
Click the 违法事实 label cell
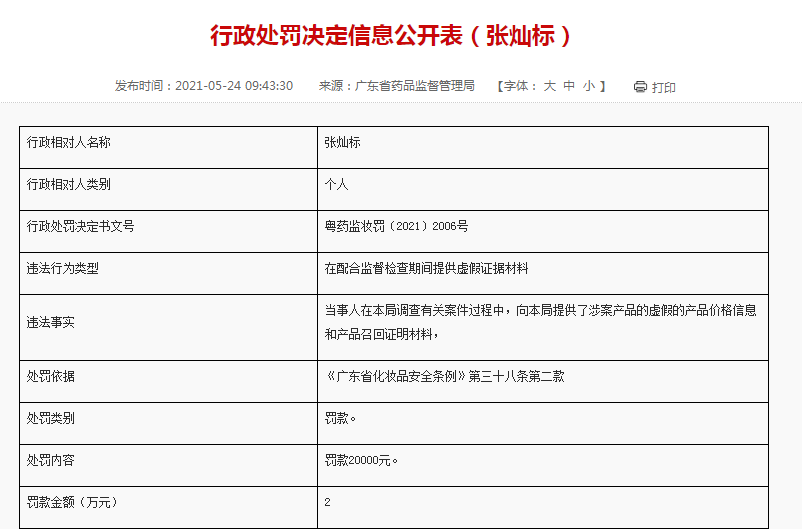point(168,327)
